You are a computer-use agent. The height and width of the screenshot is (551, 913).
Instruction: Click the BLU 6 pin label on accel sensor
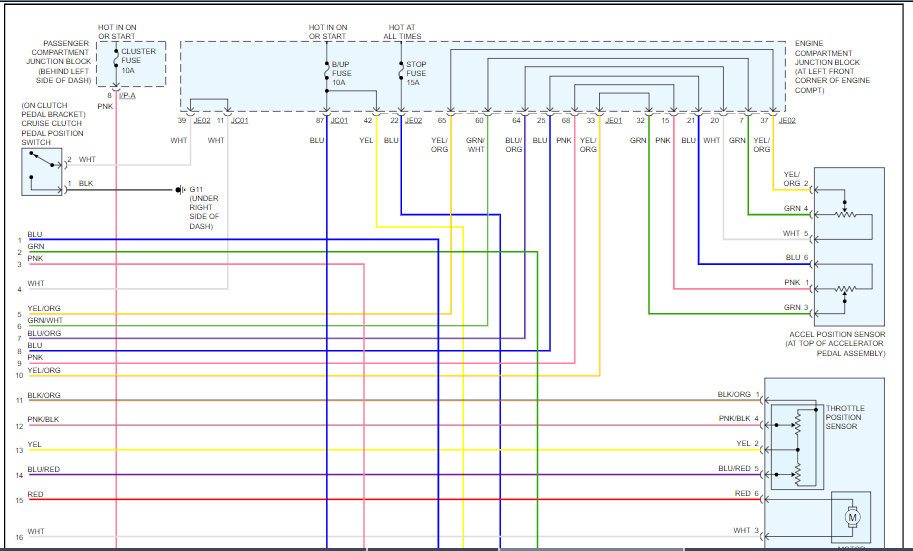point(797,257)
